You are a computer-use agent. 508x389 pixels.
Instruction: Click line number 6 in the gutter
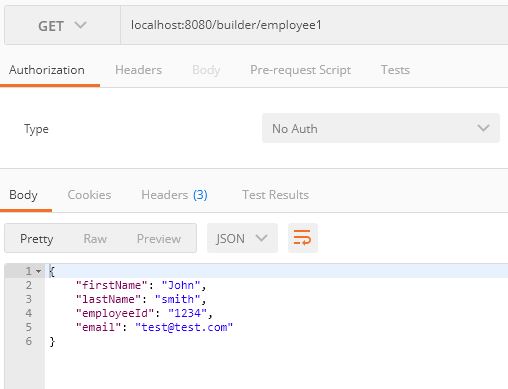29,341
